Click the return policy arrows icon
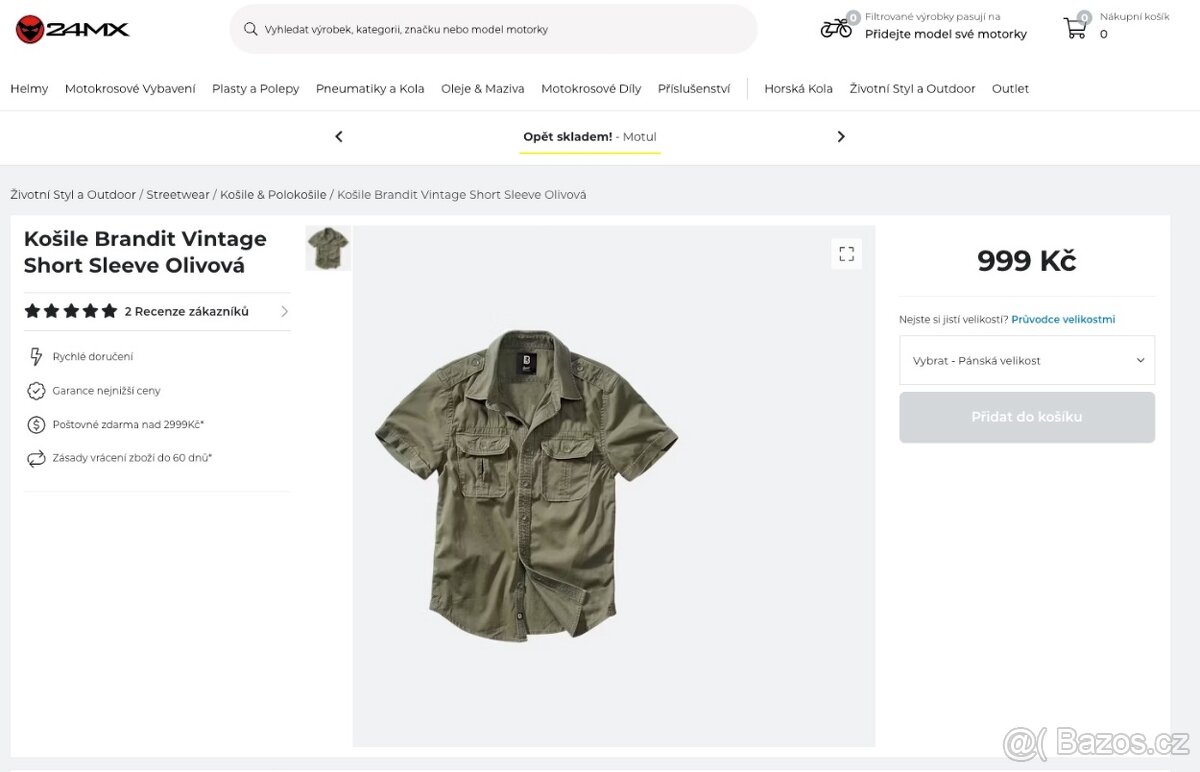The width and height of the screenshot is (1200, 772). (36, 459)
